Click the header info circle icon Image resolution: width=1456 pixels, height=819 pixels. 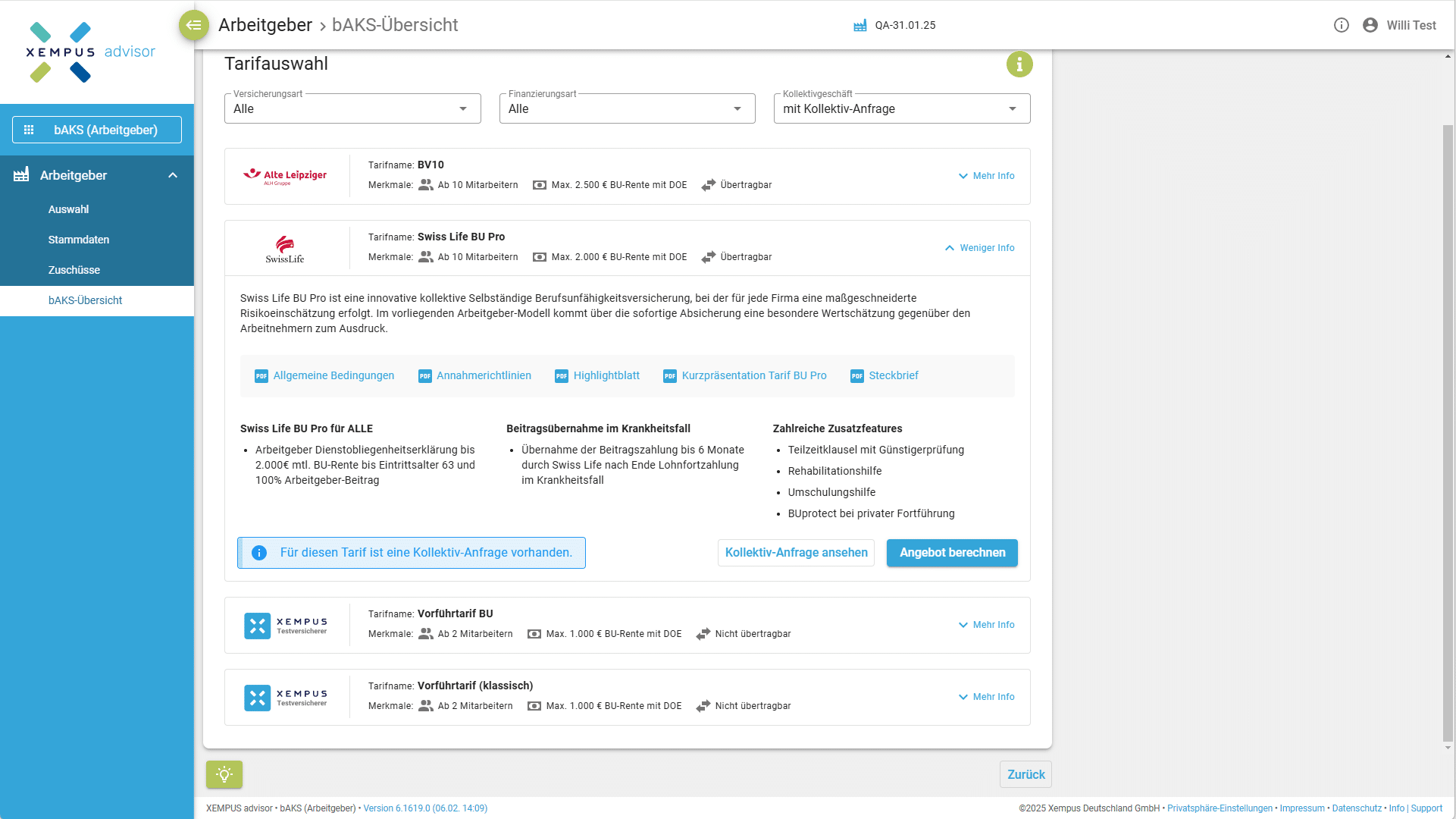coord(1342,25)
